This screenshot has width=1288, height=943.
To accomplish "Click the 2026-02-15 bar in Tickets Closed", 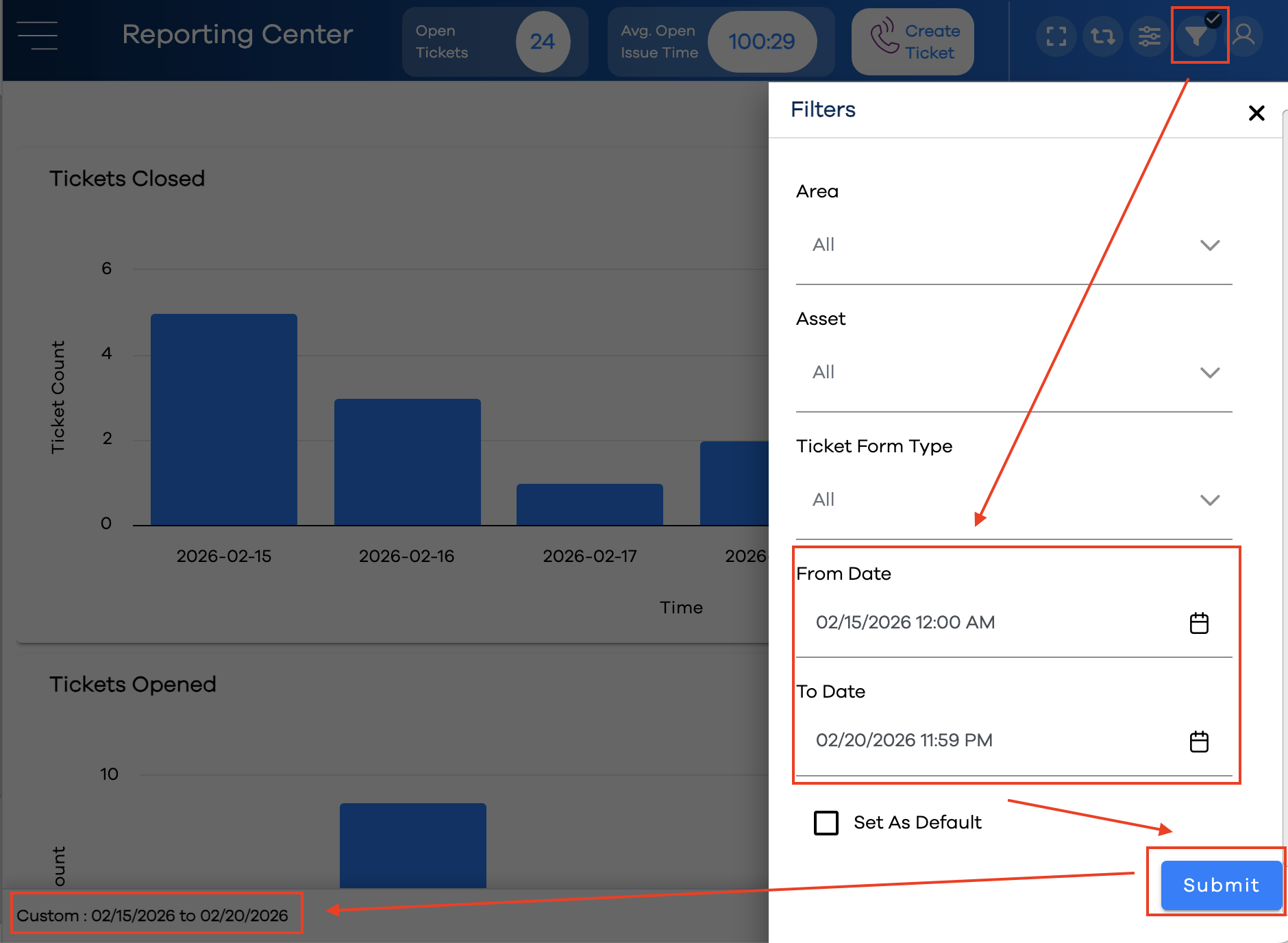I will [224, 419].
